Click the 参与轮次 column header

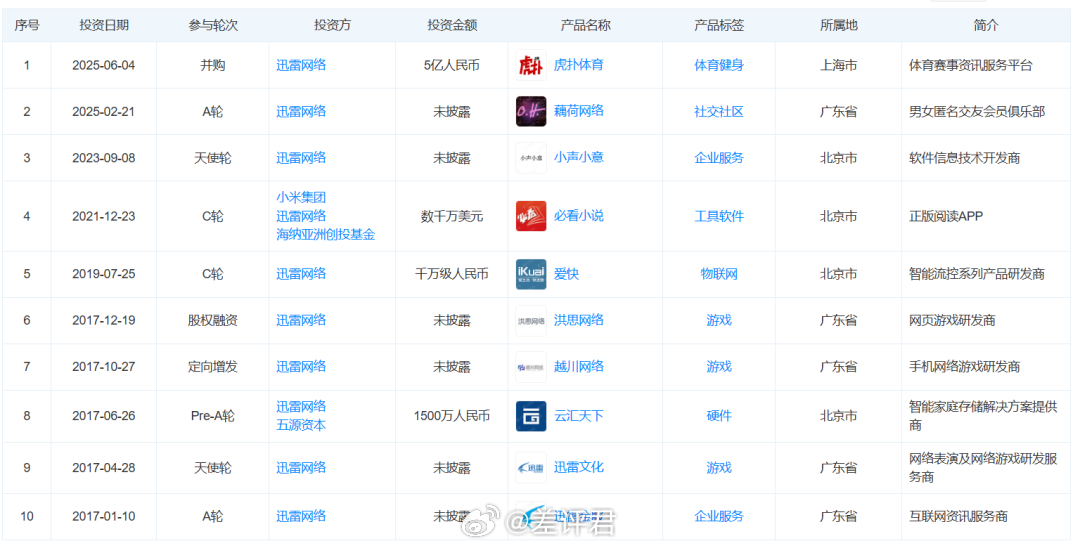213,25
